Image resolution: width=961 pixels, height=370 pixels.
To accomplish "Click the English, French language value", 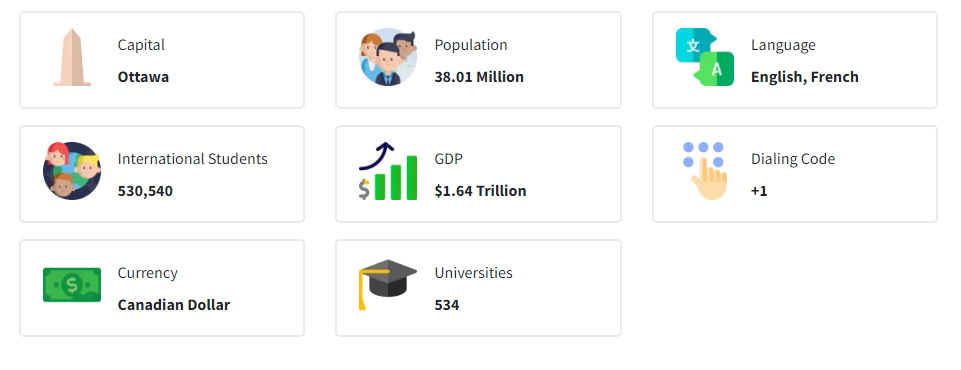I will [805, 77].
